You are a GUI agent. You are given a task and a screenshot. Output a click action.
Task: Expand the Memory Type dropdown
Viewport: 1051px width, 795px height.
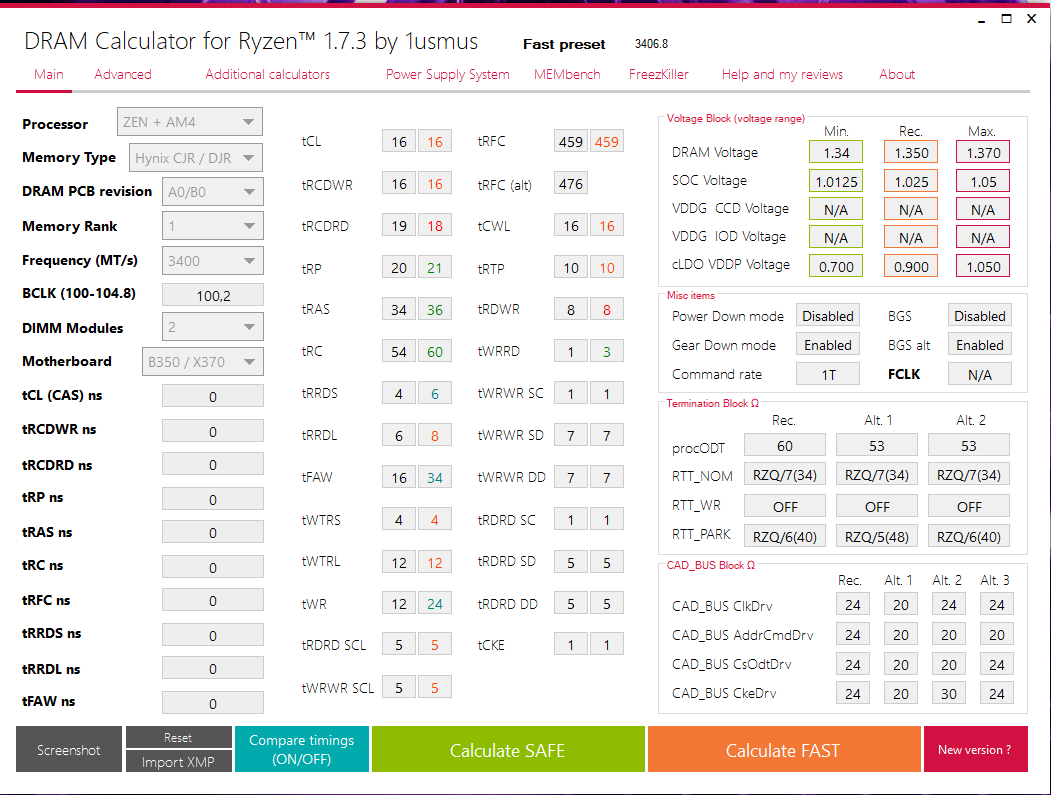pyautogui.click(x=196, y=158)
